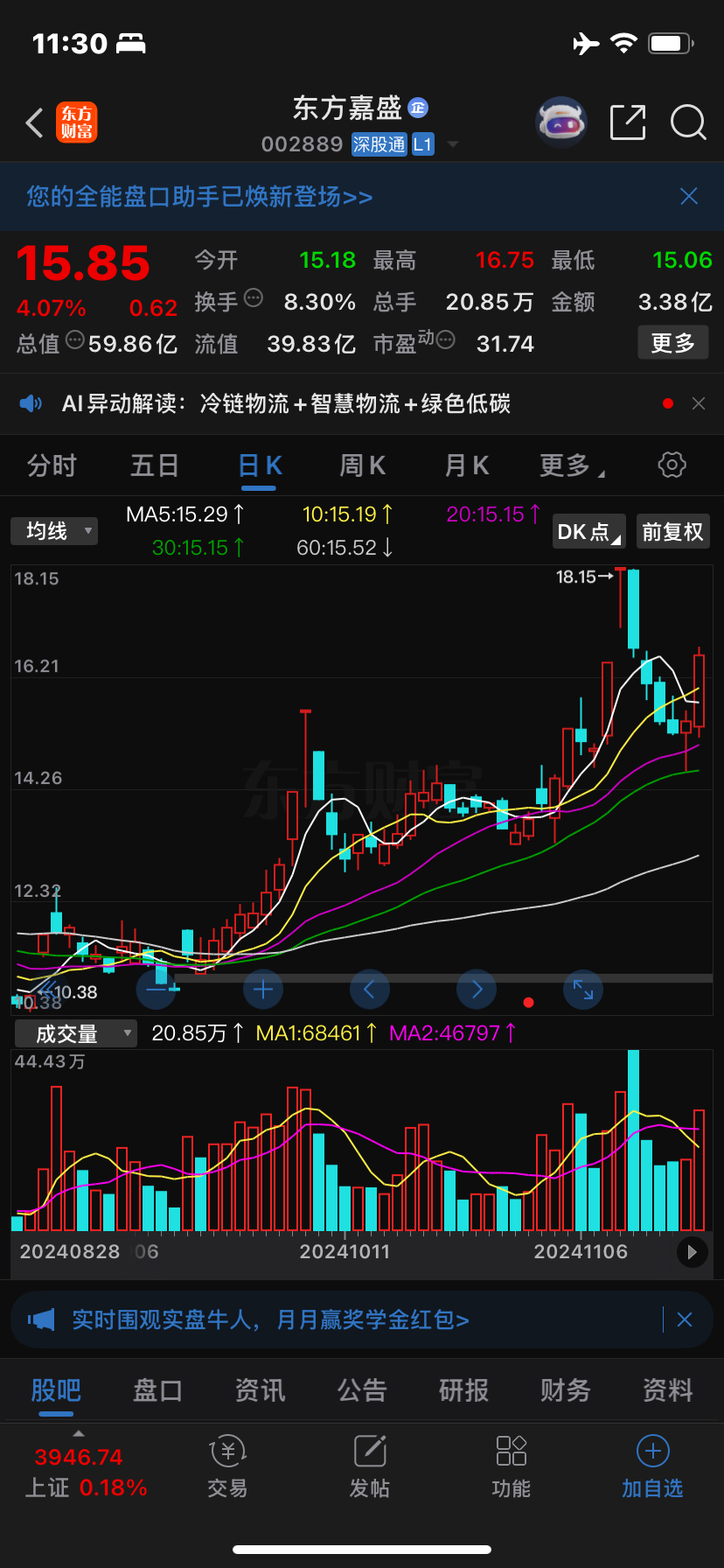The image size is (724, 1568).
Task: Open the 资料 tab
Action: point(668,1390)
